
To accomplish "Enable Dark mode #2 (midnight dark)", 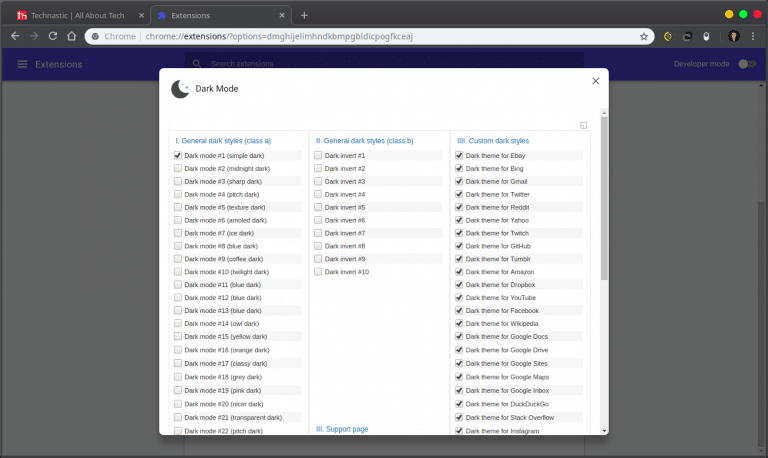I will pos(178,169).
